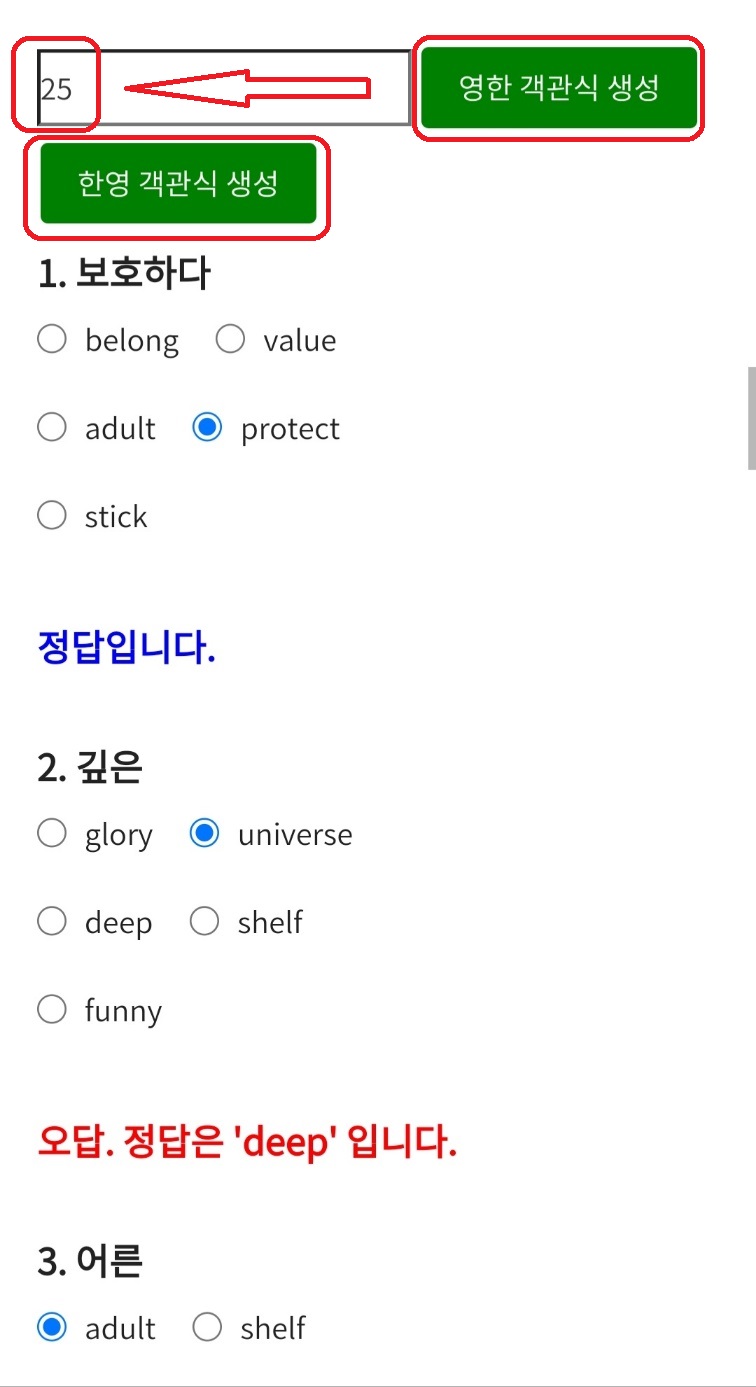Select 'value' radio in question 1

click(x=230, y=340)
